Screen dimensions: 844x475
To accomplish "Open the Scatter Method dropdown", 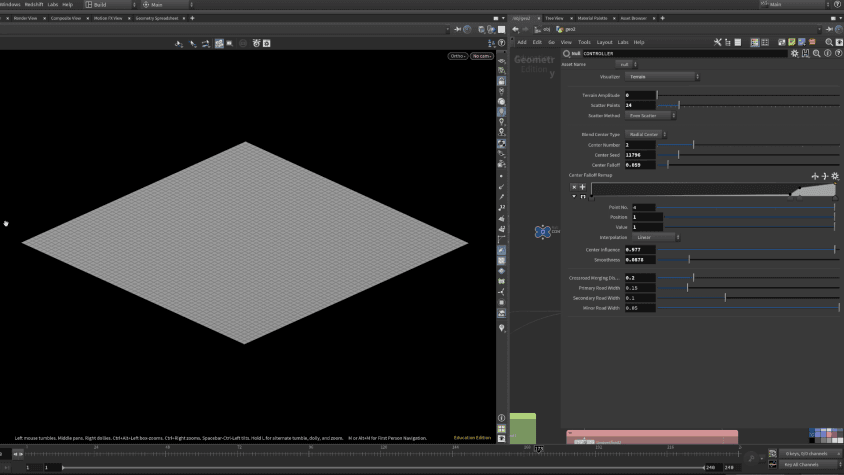I will (648, 115).
